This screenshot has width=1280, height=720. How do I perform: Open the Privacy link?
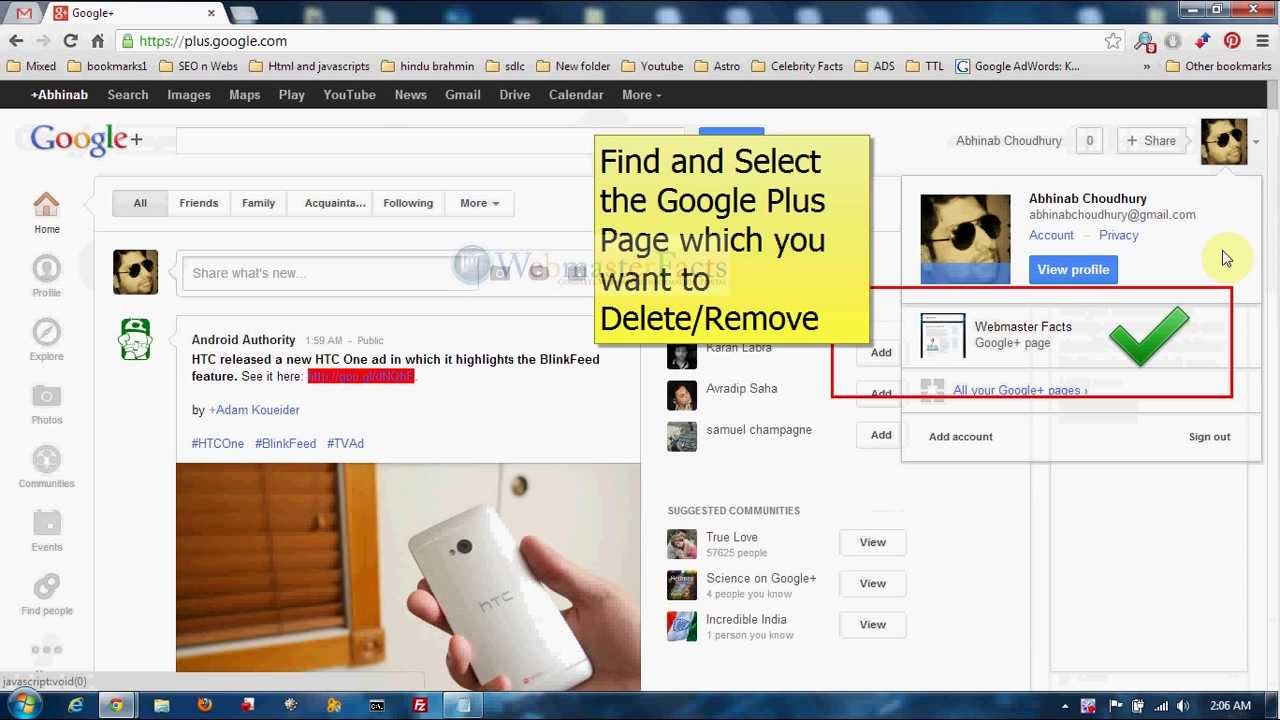pos(1118,235)
